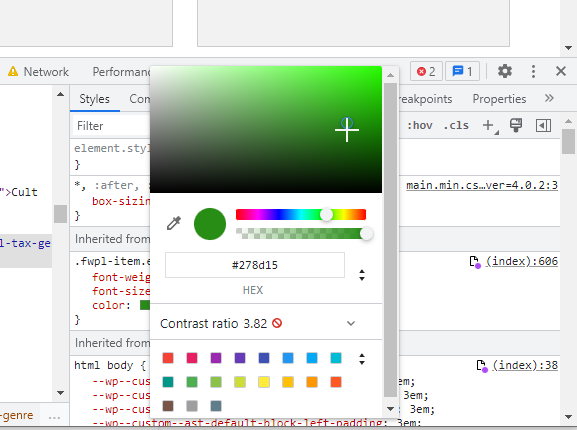
Task: Click the color spectrum gradient area
Action: coord(266,129)
